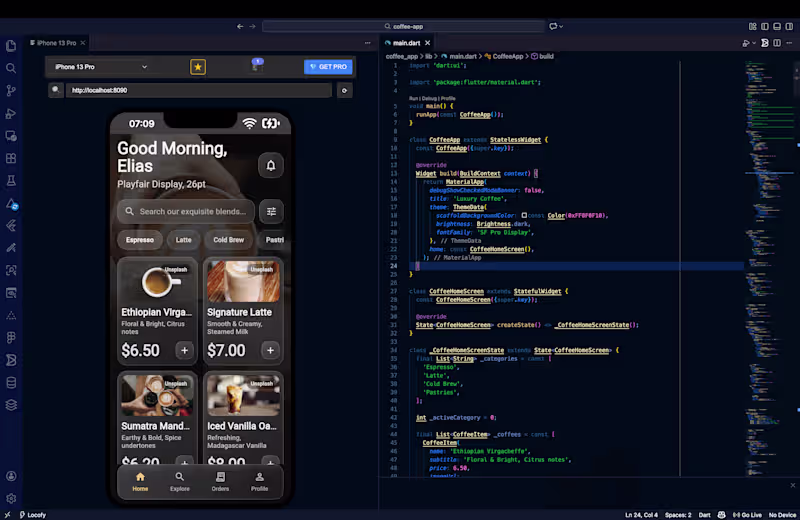
Task: Click color swatch before Color(0xFF0F0F10)
Action: 524,215
